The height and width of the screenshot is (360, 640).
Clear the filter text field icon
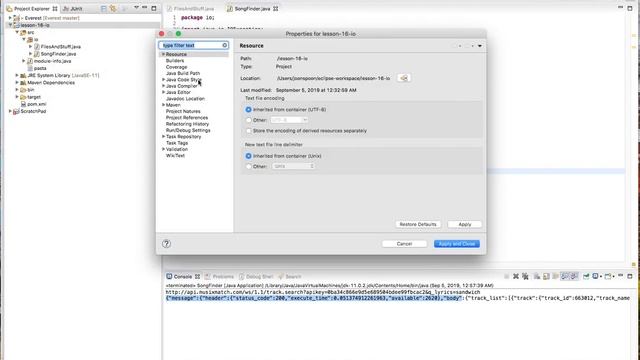pos(224,45)
